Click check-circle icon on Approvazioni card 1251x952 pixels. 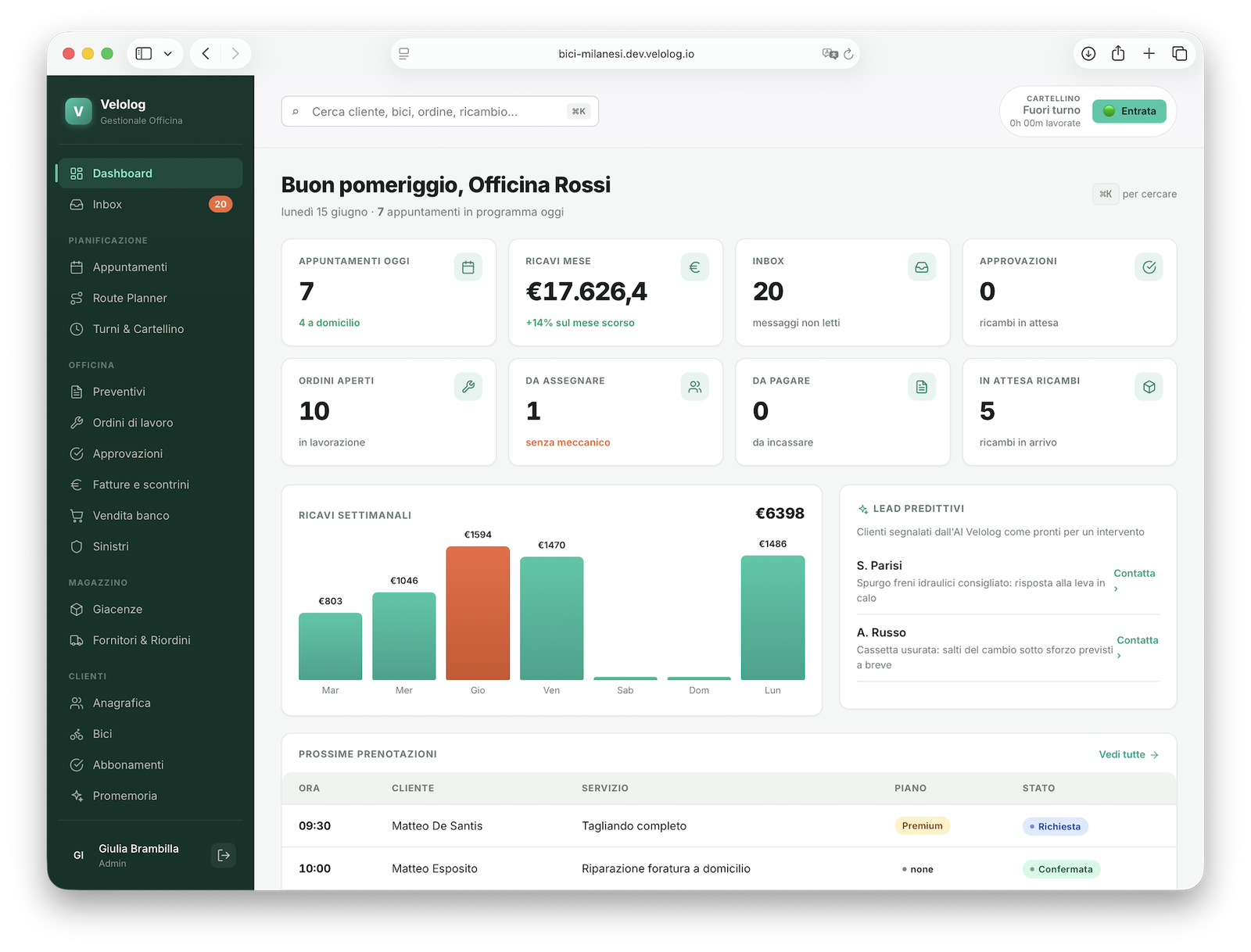1149,267
